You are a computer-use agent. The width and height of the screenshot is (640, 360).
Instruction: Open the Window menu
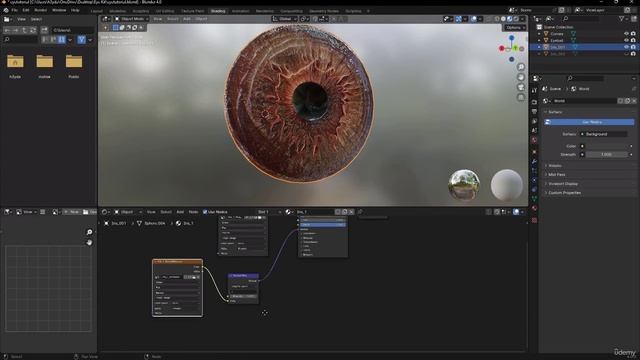tap(59, 10)
